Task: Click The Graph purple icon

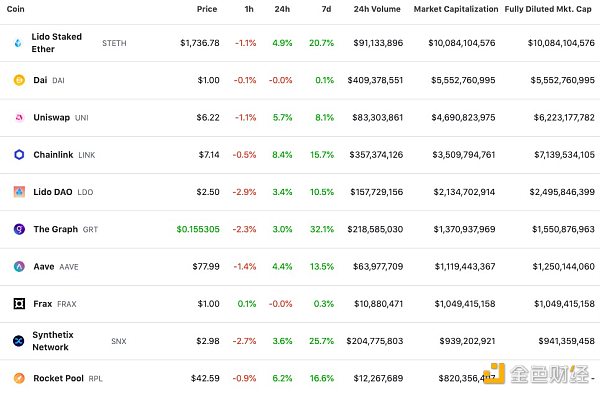Action: (x=19, y=229)
